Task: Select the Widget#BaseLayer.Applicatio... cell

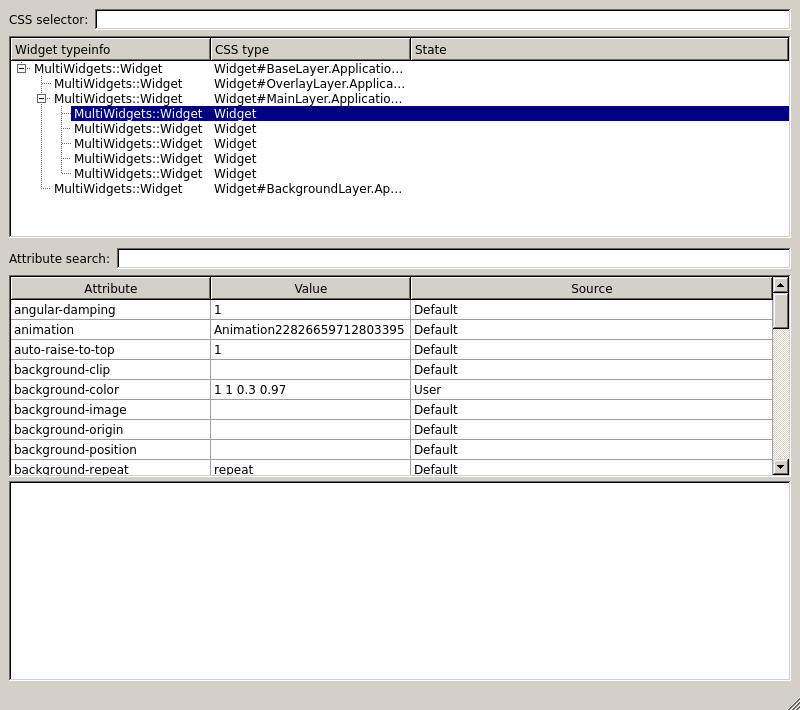Action: pos(309,68)
